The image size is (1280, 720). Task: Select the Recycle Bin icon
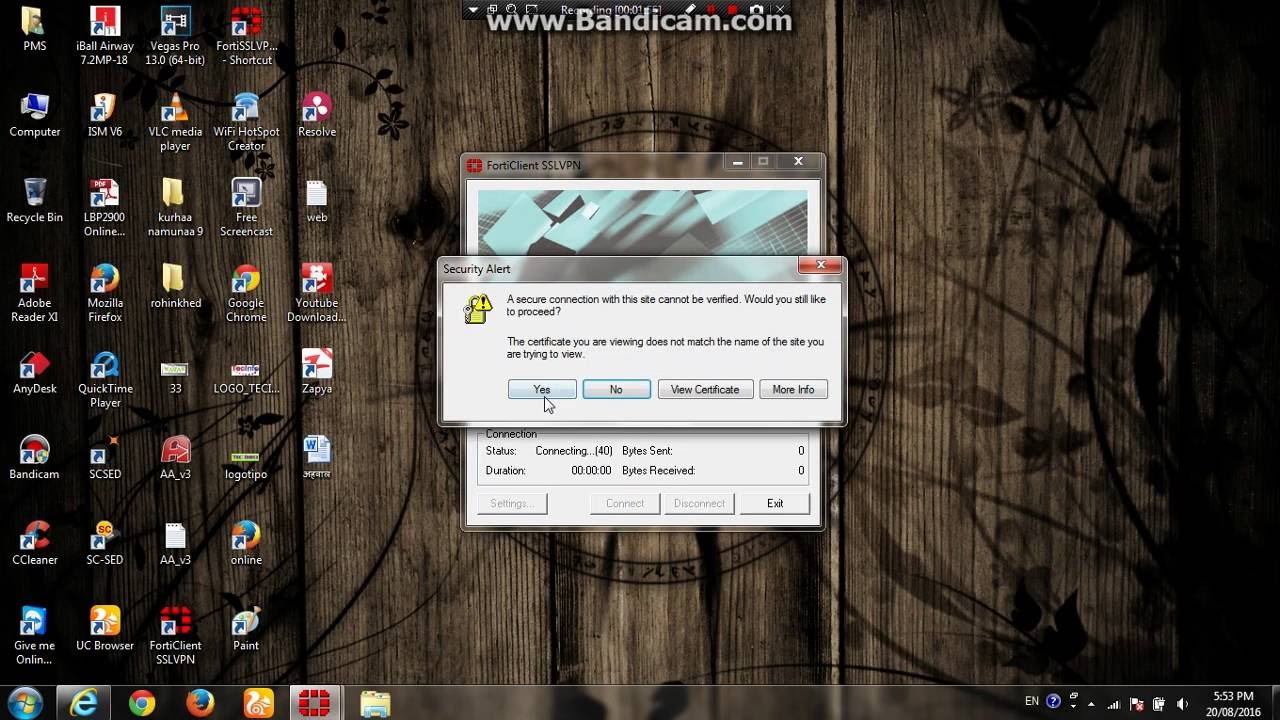(x=35, y=200)
